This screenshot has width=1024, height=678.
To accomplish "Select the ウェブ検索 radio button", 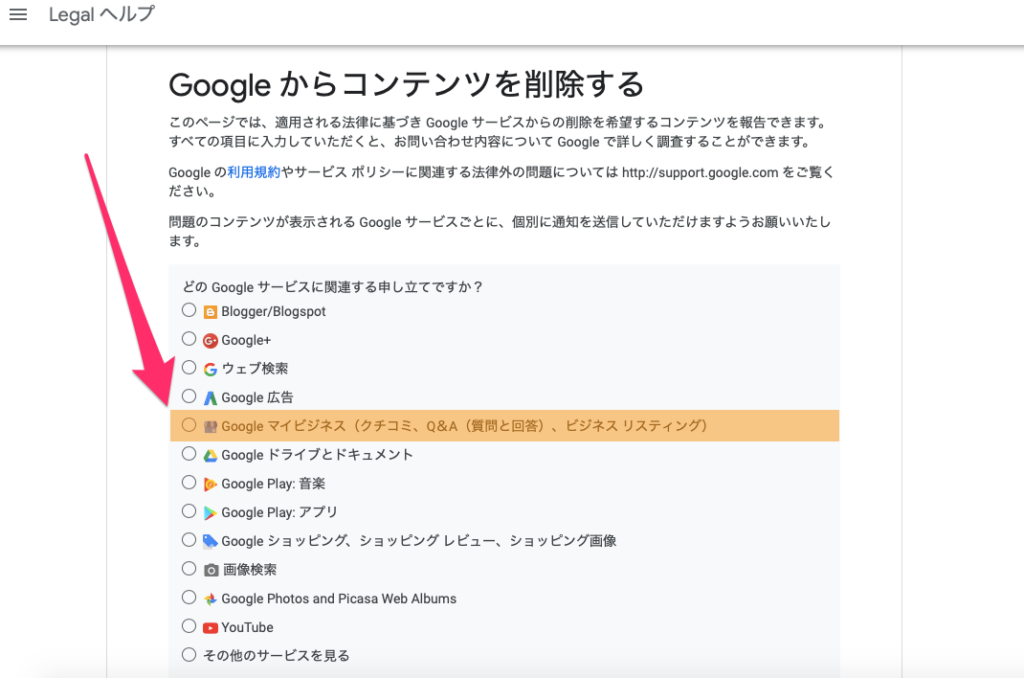I will [x=189, y=368].
